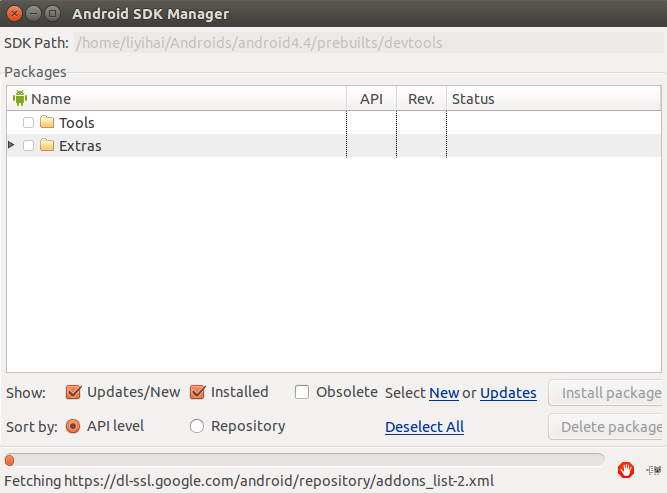
Task: Click the Name column header
Action: 177,99
